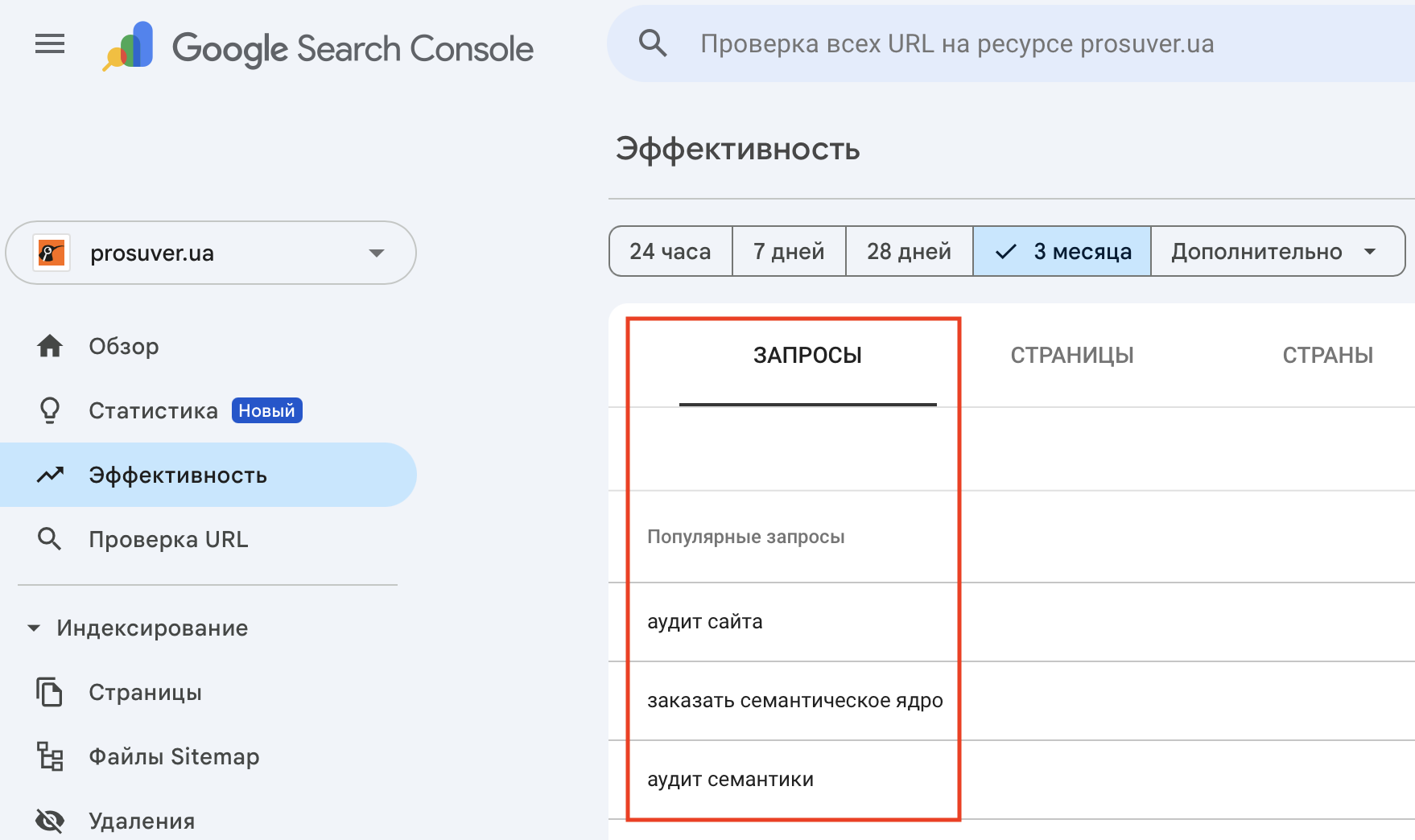1415x840 pixels.
Task: Select the 28 дней date range
Action: click(909, 252)
